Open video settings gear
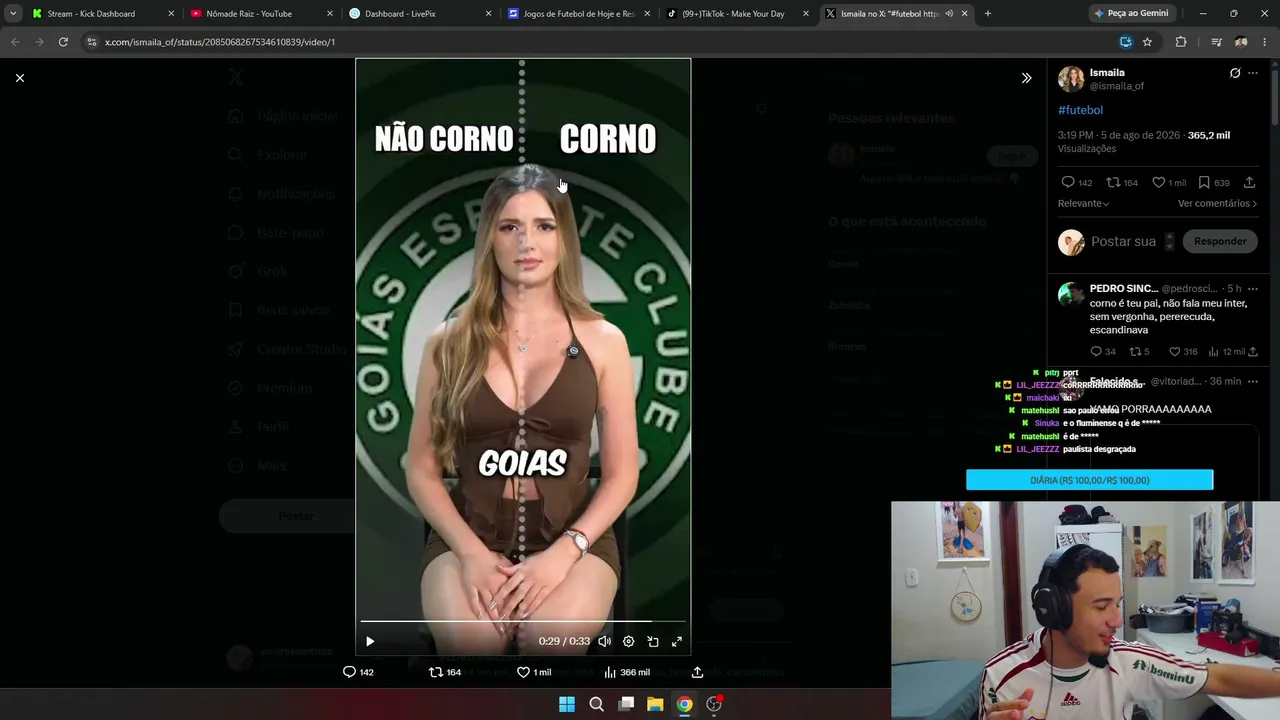This screenshot has width=1280, height=720. pos(628,642)
